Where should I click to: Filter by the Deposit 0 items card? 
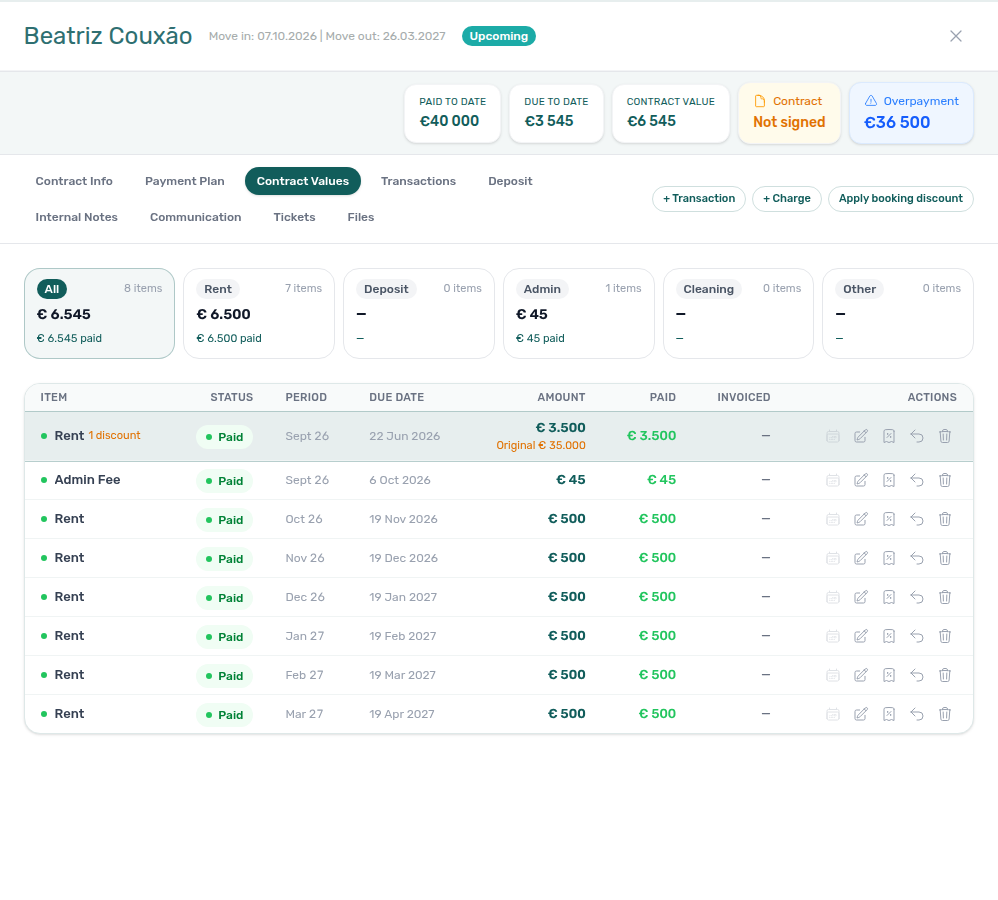tap(419, 313)
